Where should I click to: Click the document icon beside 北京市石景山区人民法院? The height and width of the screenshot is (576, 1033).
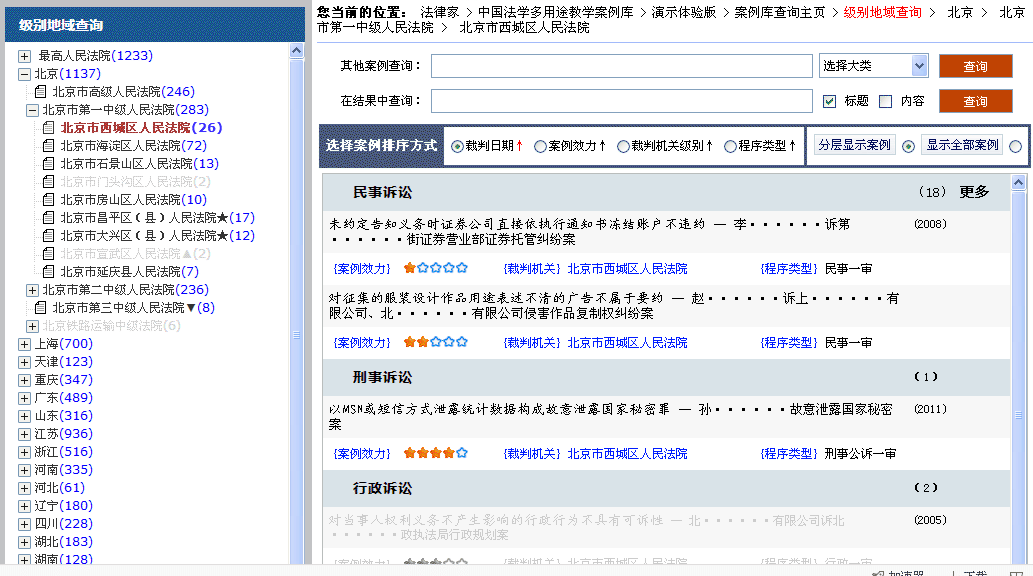(48, 163)
